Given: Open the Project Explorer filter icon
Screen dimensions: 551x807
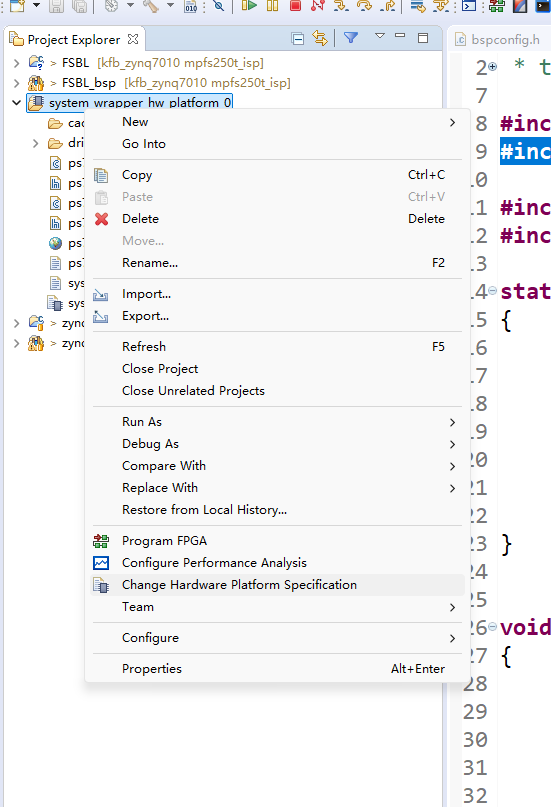Looking at the screenshot, I should pos(351,38).
